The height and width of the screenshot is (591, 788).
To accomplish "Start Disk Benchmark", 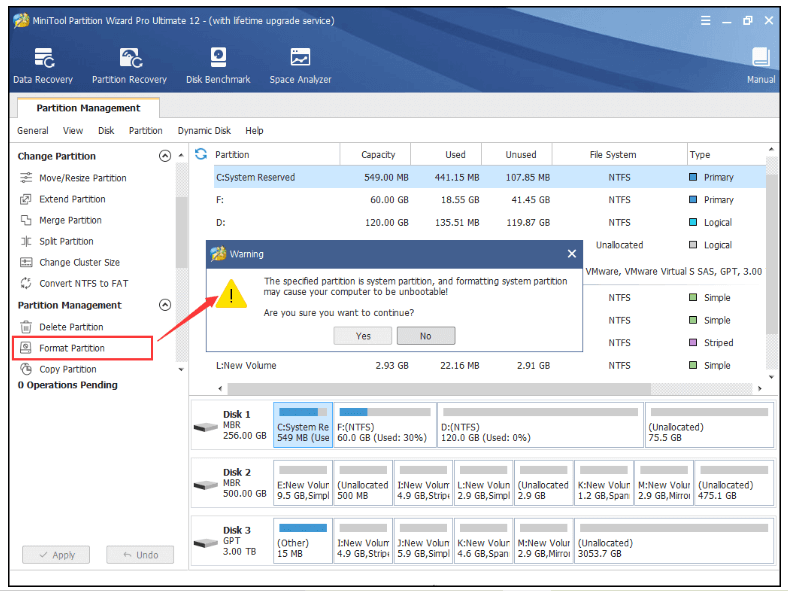I will (218, 65).
